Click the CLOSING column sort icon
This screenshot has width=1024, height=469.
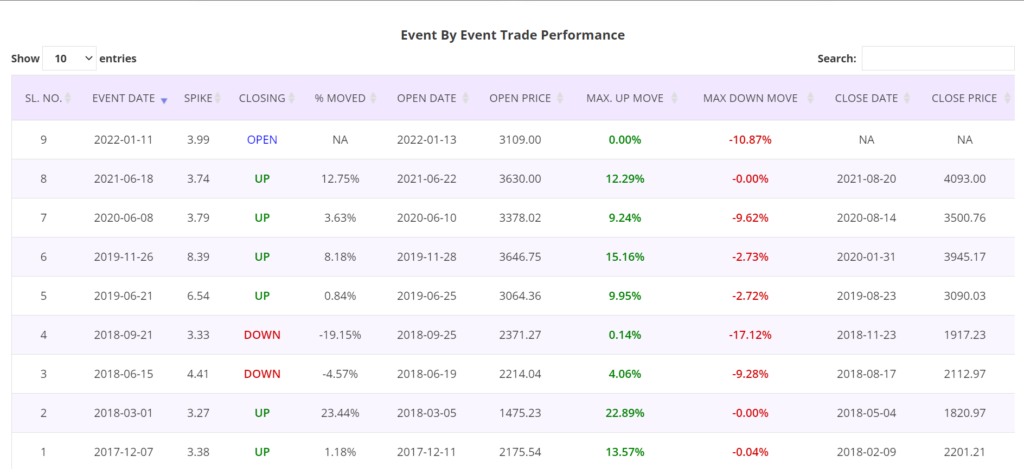292,99
